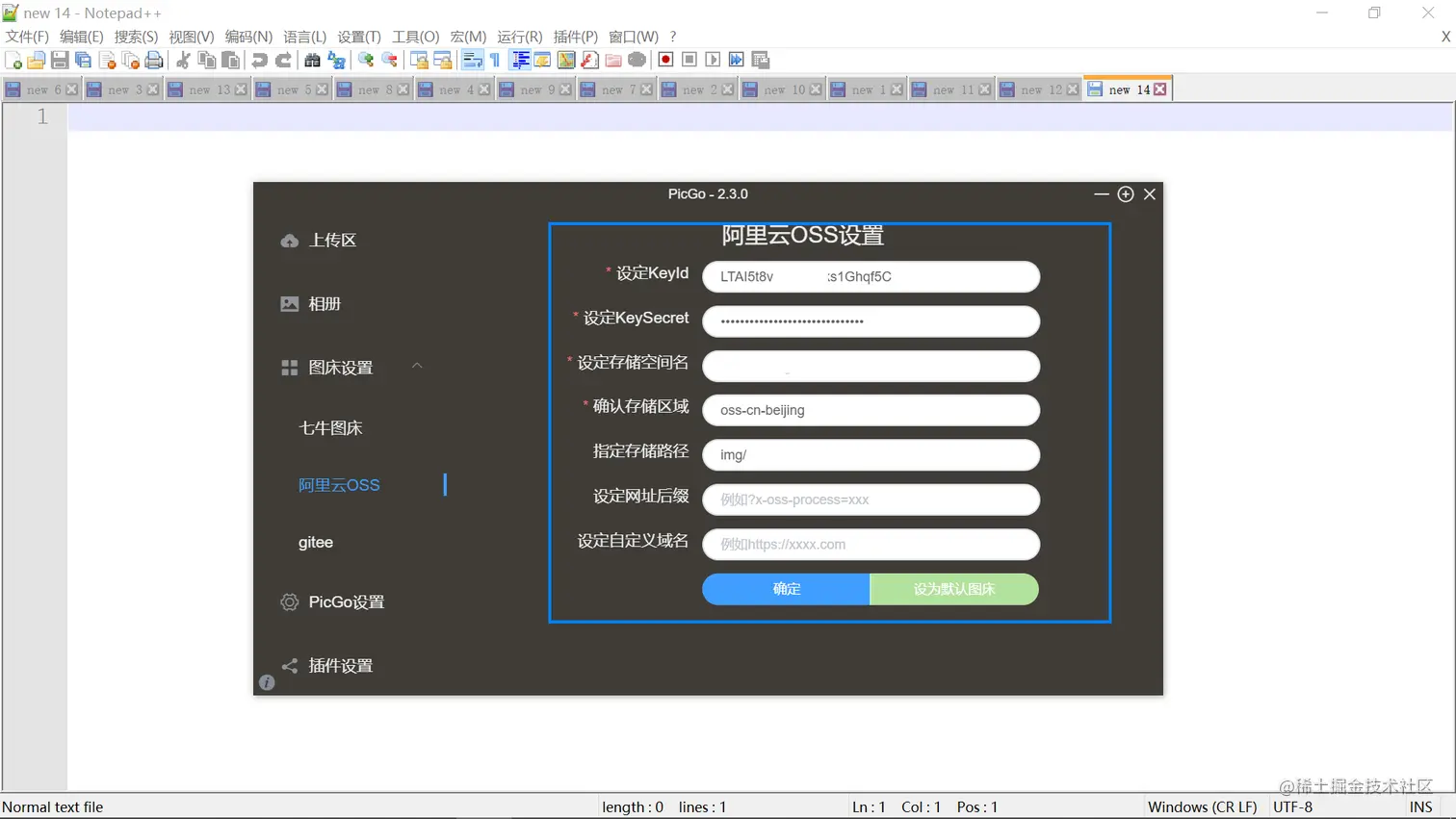1456x819 pixels.
Task: Run the macro multiple times
Action: [736, 60]
